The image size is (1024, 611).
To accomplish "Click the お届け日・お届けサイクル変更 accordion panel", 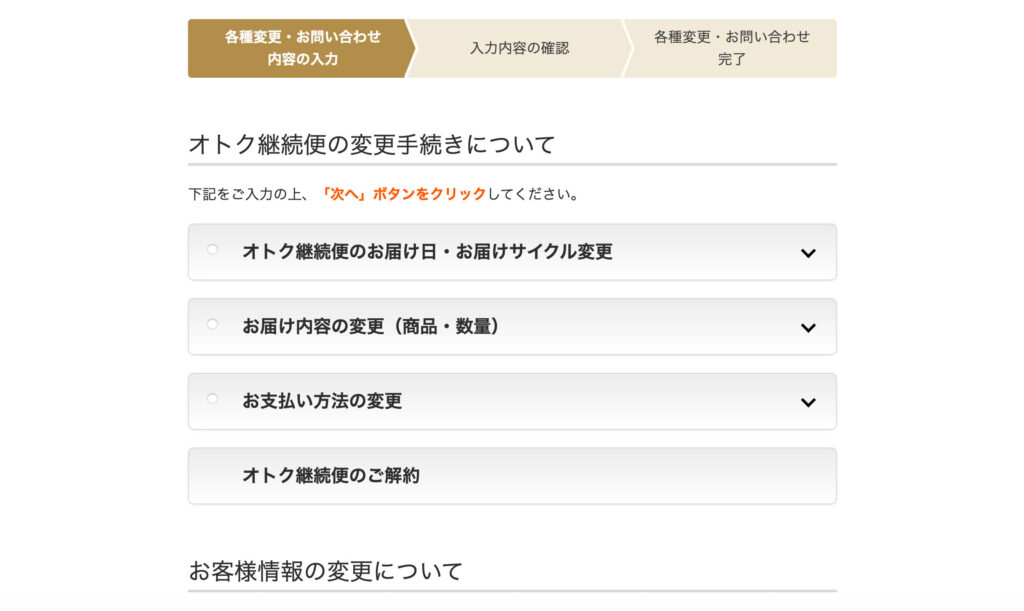I will pos(512,252).
